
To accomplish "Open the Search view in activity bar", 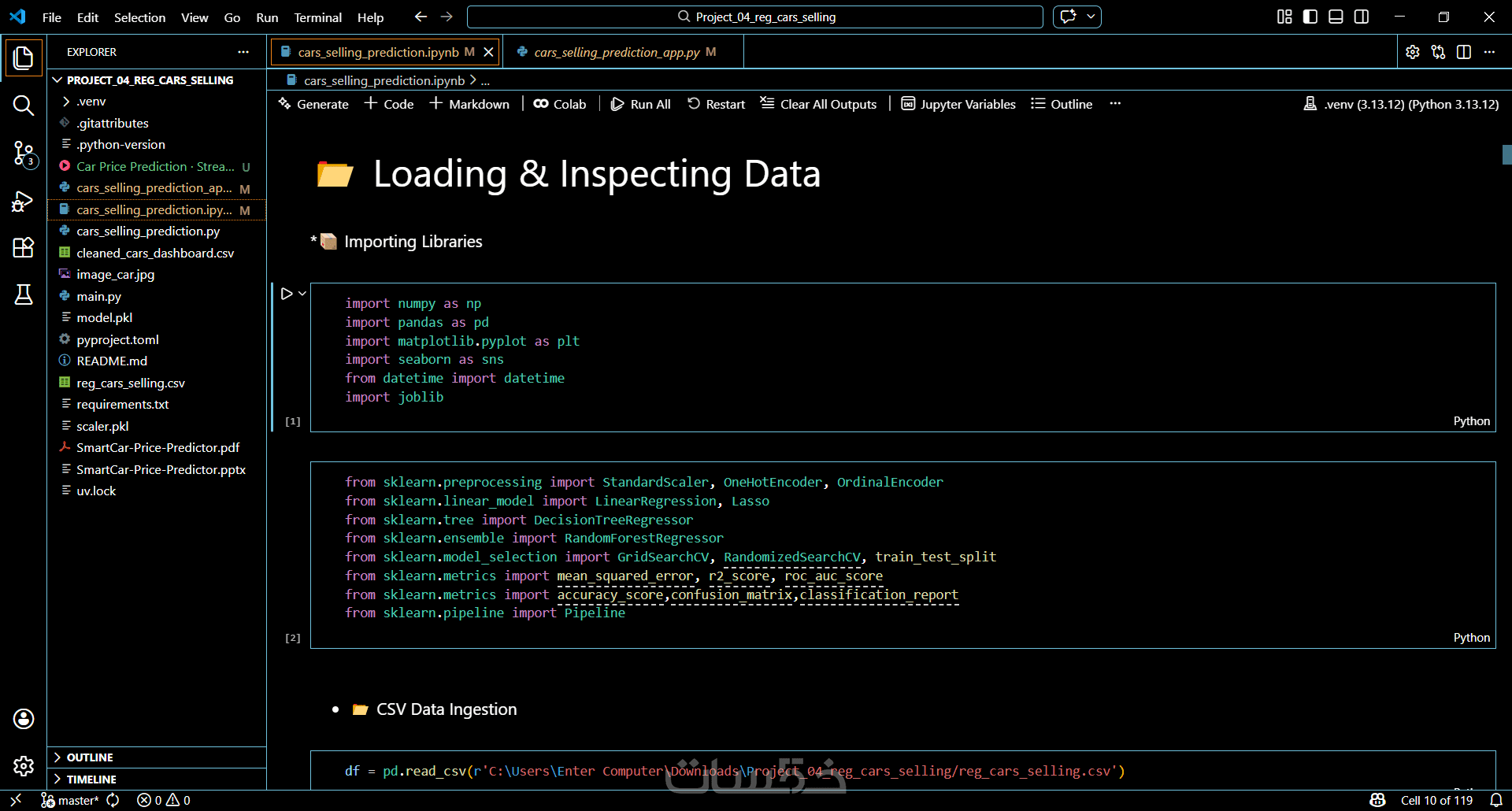I will (24, 106).
